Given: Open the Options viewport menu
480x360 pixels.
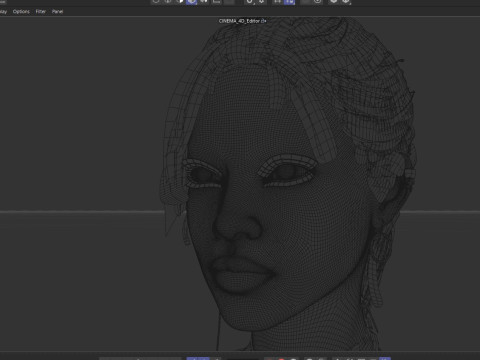Looking at the screenshot, I should point(21,12).
